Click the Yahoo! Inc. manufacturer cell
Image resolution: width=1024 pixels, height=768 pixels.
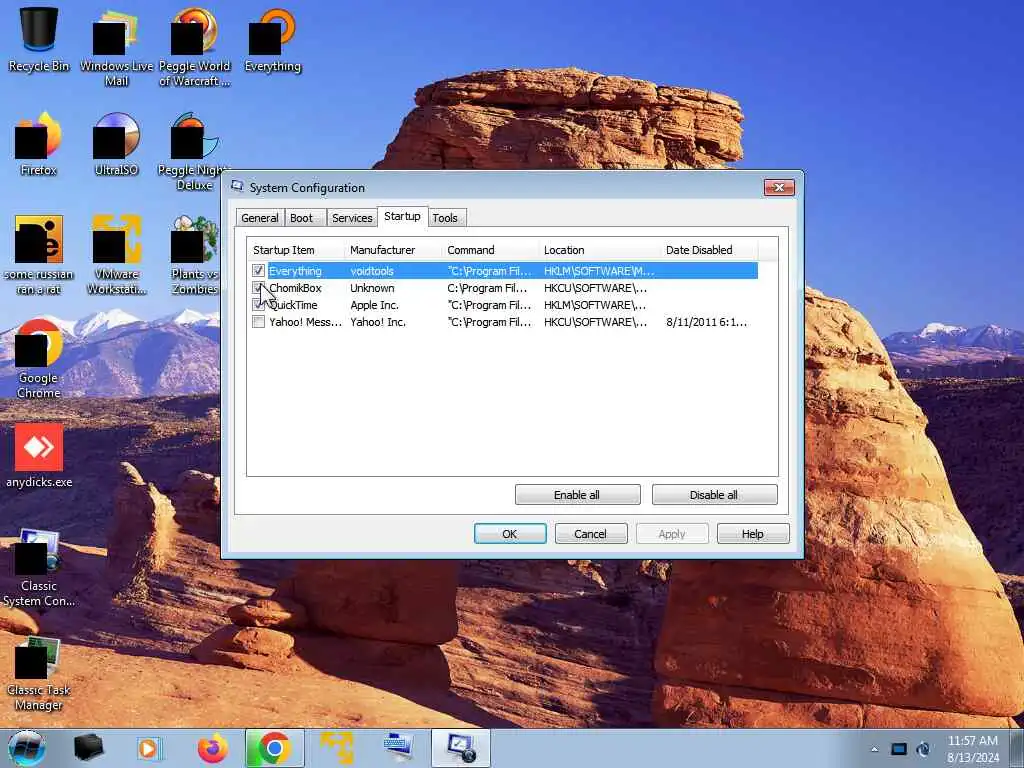378,322
